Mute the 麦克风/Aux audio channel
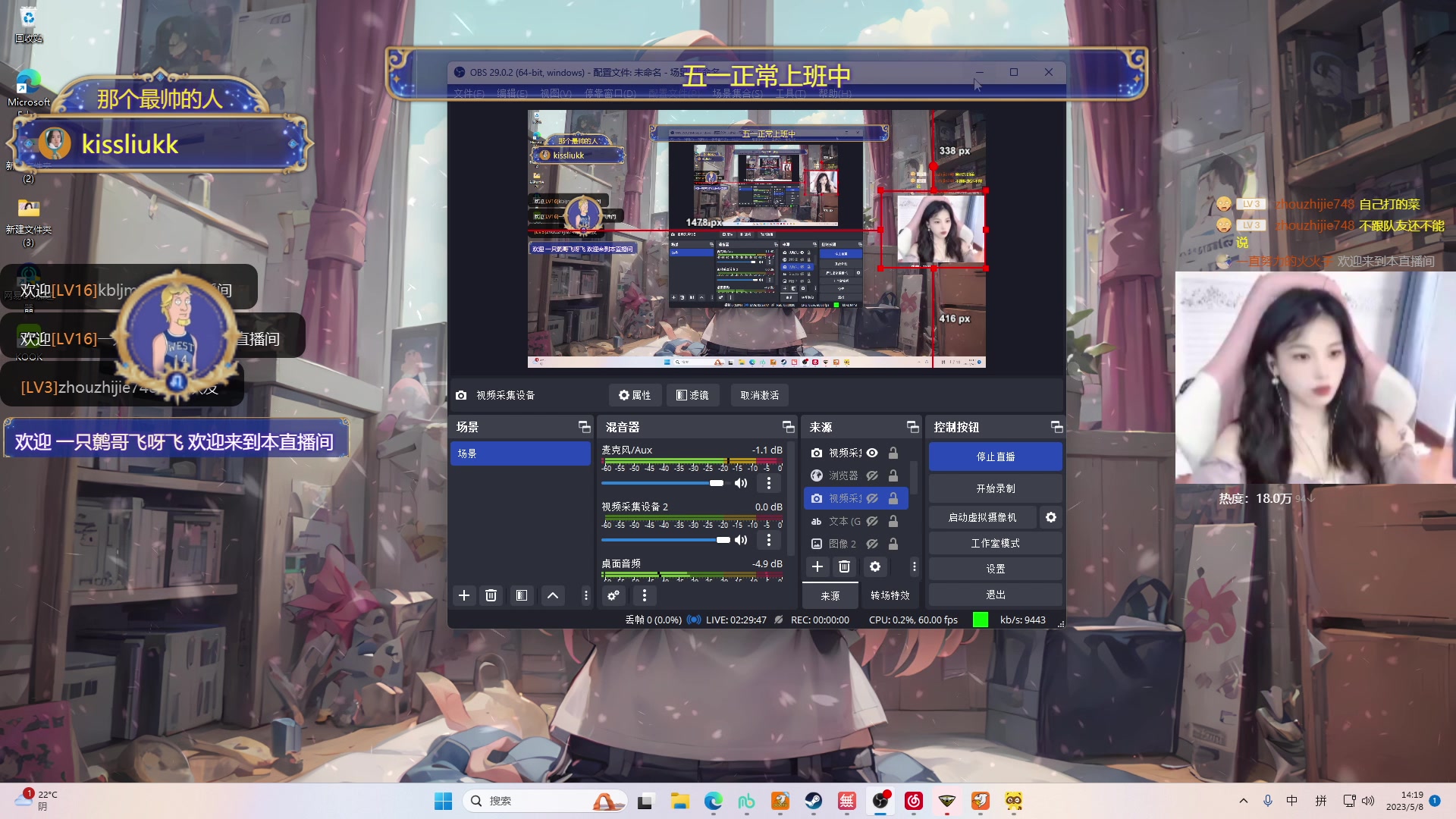The width and height of the screenshot is (1456, 819). click(741, 483)
